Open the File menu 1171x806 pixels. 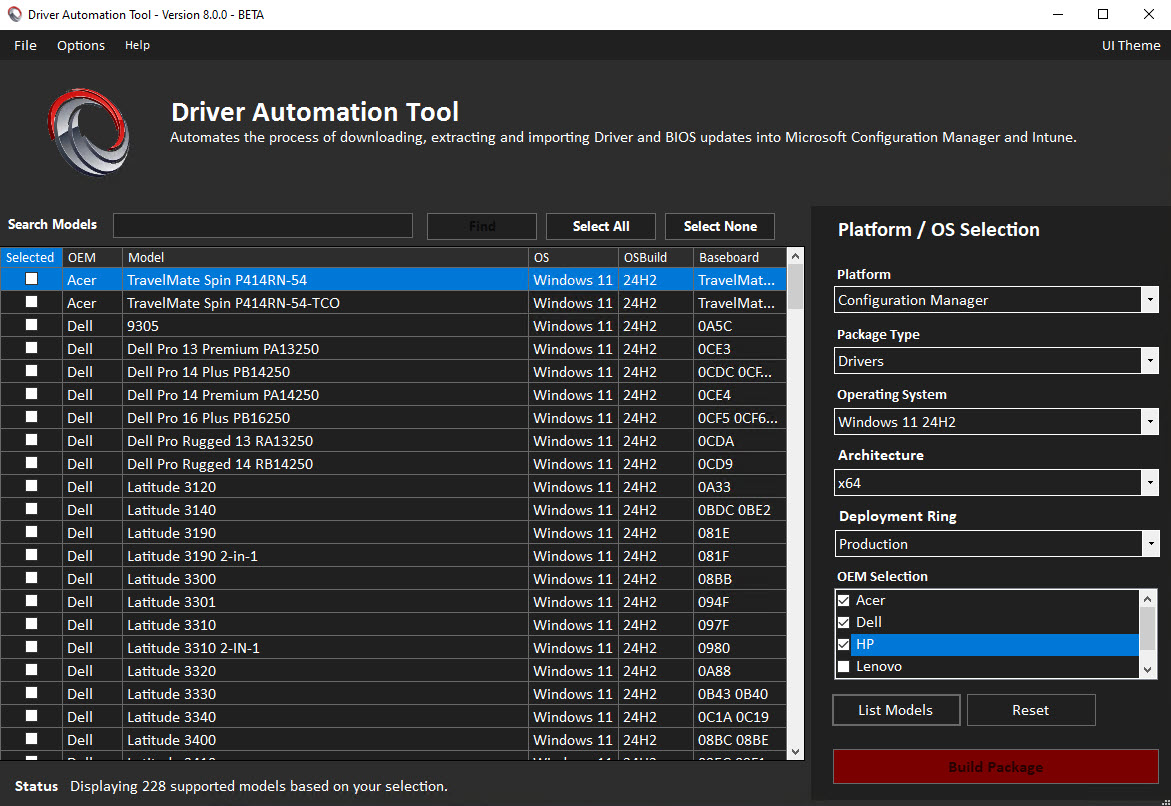24,45
